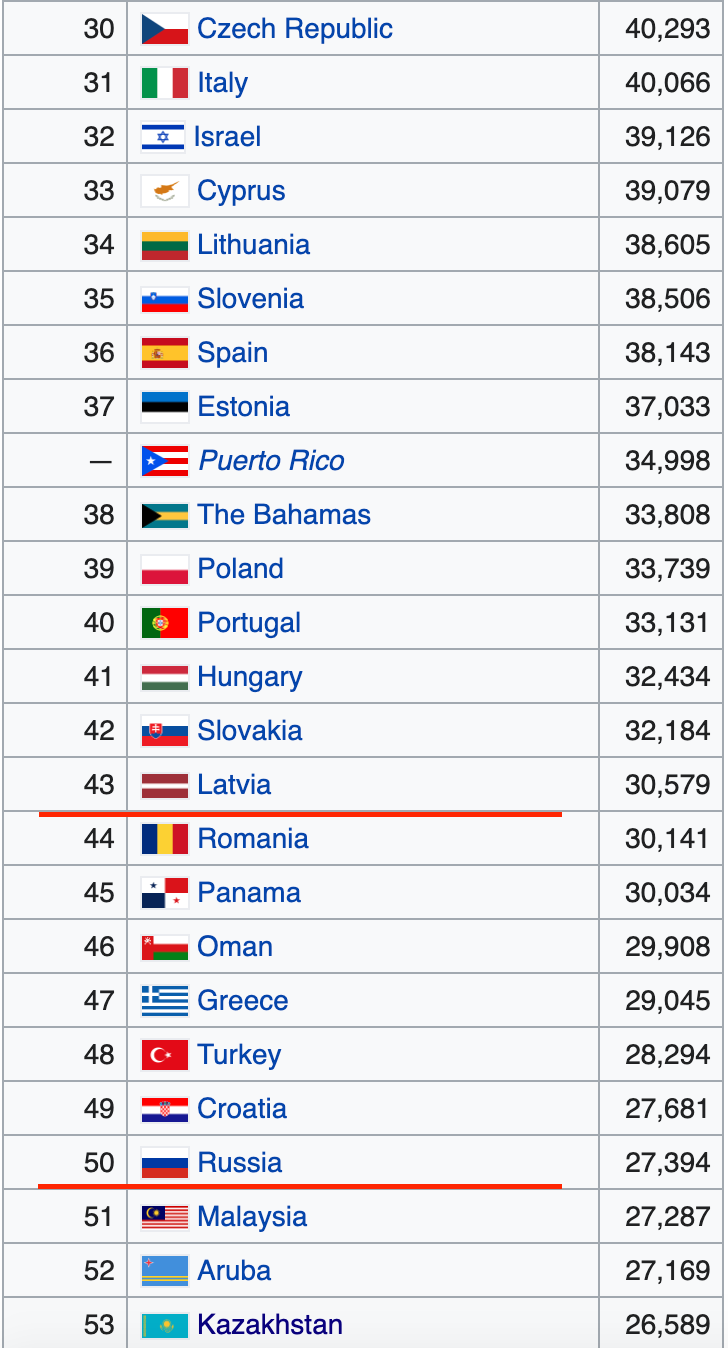Follow the Slovenia link
Screen dimensions: 728x1348
click(250, 299)
